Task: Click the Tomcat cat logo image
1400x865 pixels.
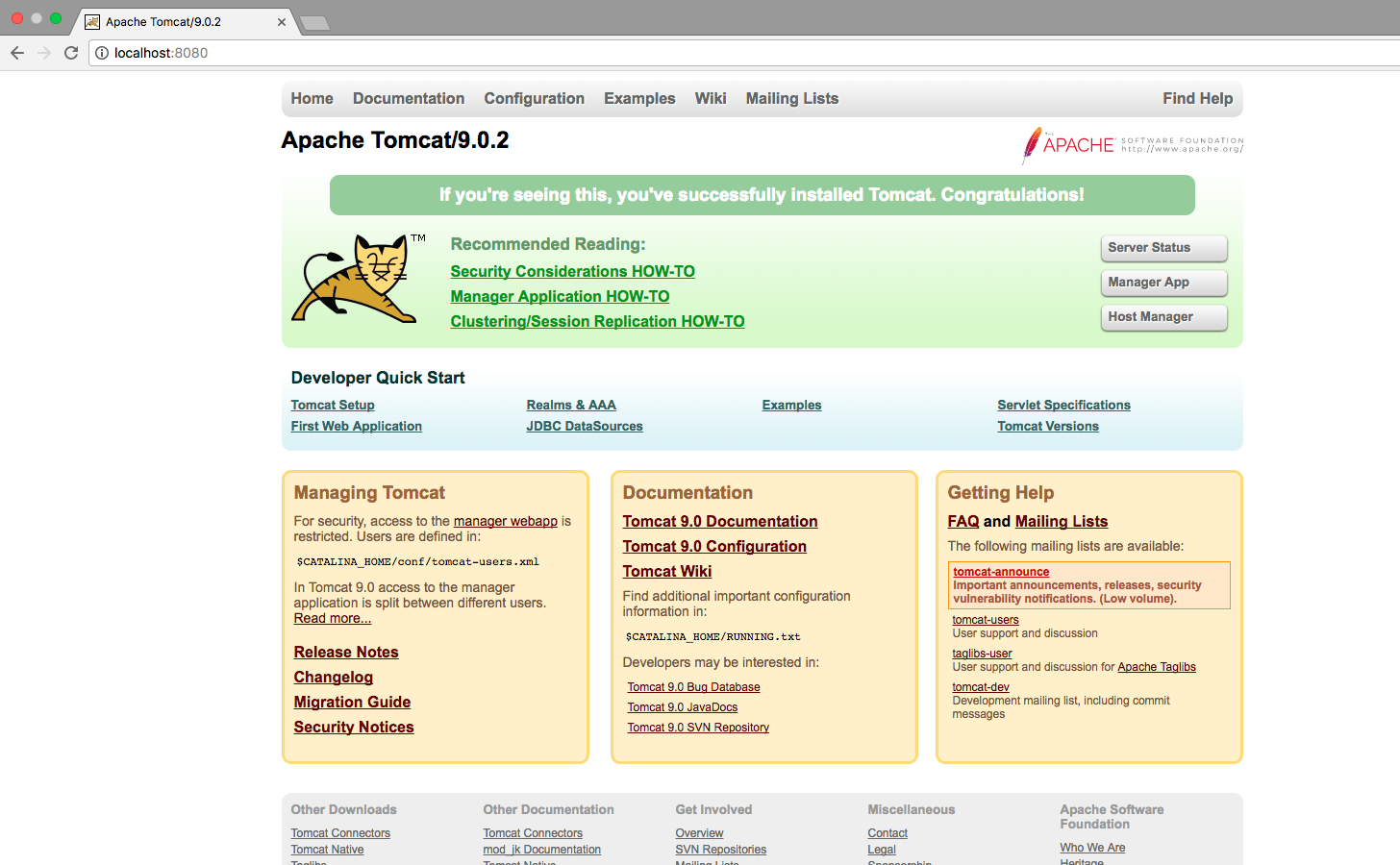Action: 359,278
